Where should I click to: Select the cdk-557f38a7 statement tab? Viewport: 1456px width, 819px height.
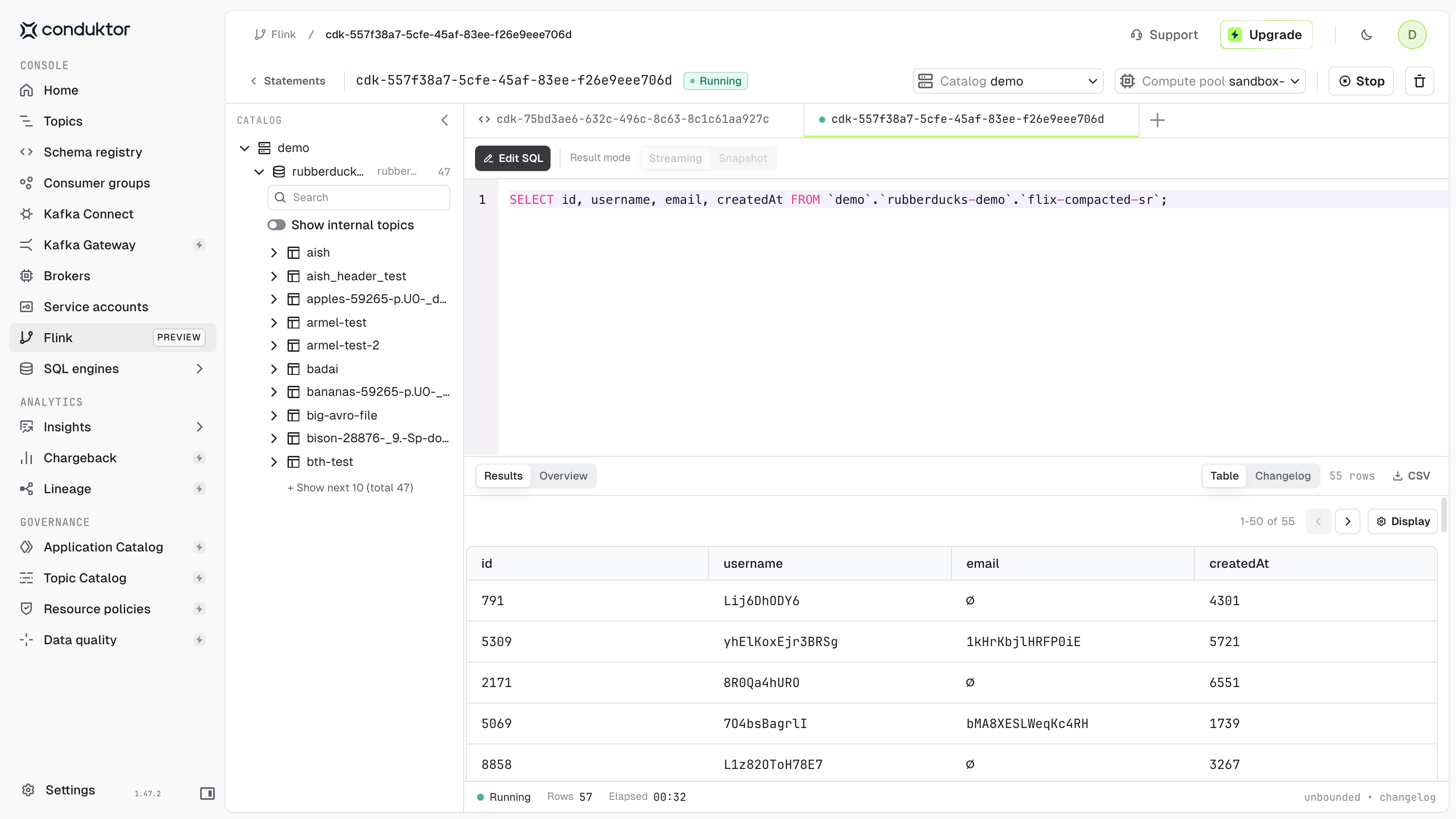(x=971, y=120)
